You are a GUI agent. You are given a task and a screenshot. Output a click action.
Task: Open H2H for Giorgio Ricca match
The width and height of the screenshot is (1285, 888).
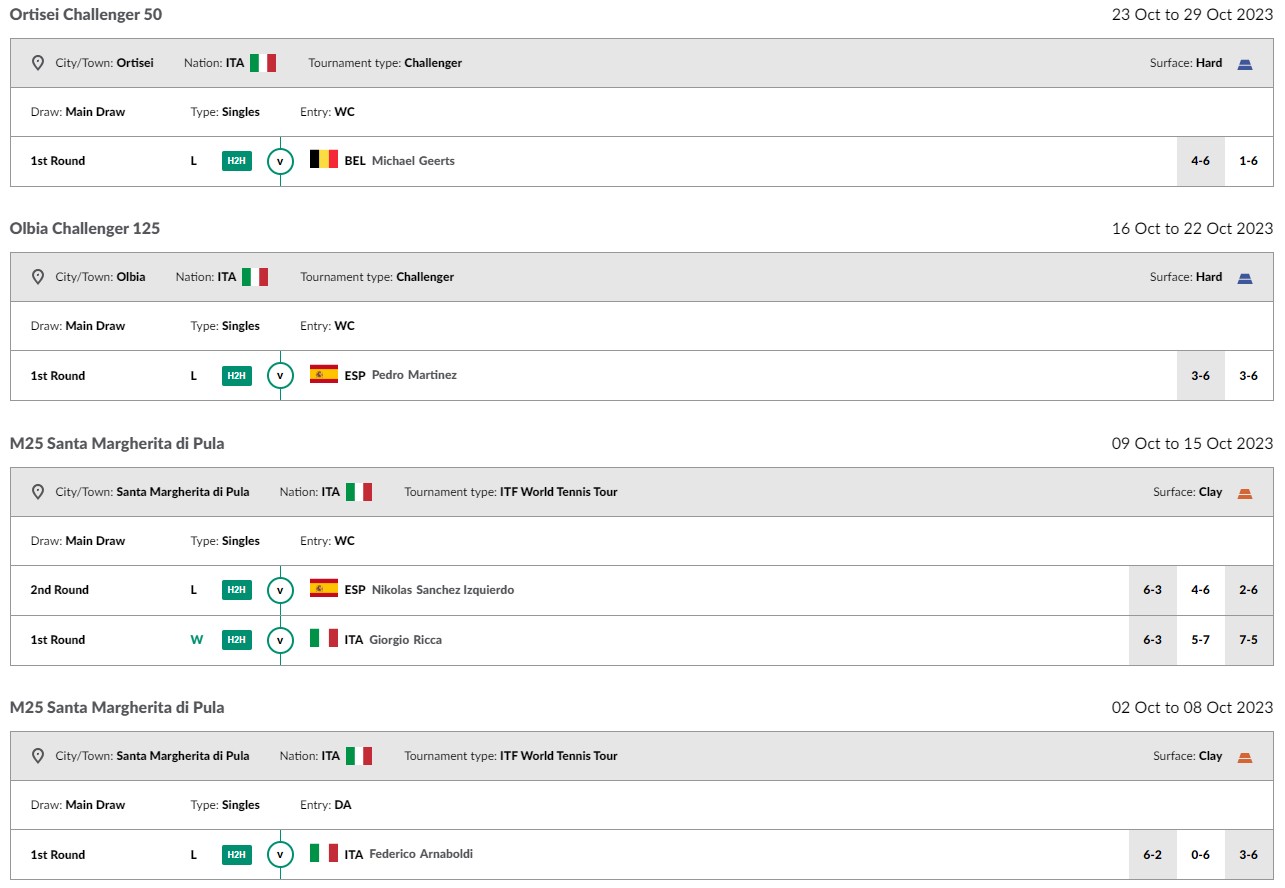pos(236,640)
